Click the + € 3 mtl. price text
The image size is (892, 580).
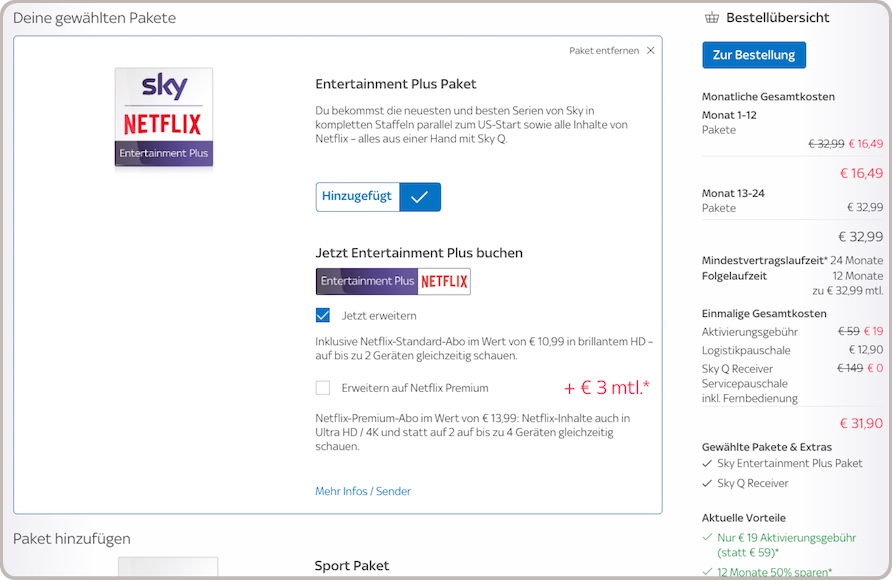point(606,388)
